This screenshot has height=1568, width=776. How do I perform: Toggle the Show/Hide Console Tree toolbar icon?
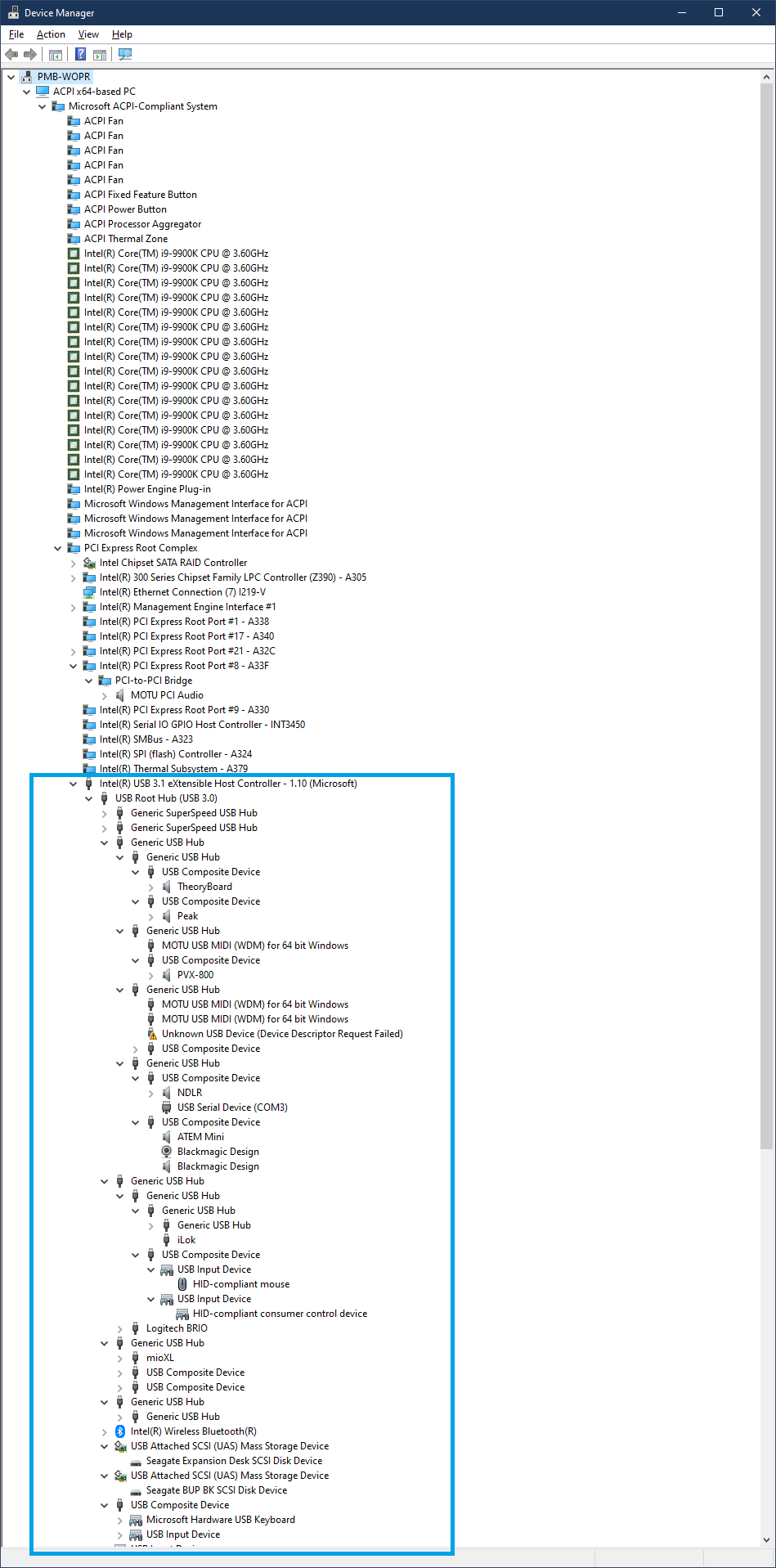pyautogui.click(x=56, y=54)
